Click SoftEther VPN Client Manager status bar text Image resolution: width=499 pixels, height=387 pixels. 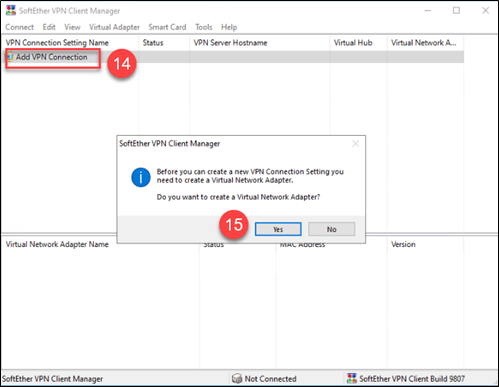point(52,379)
